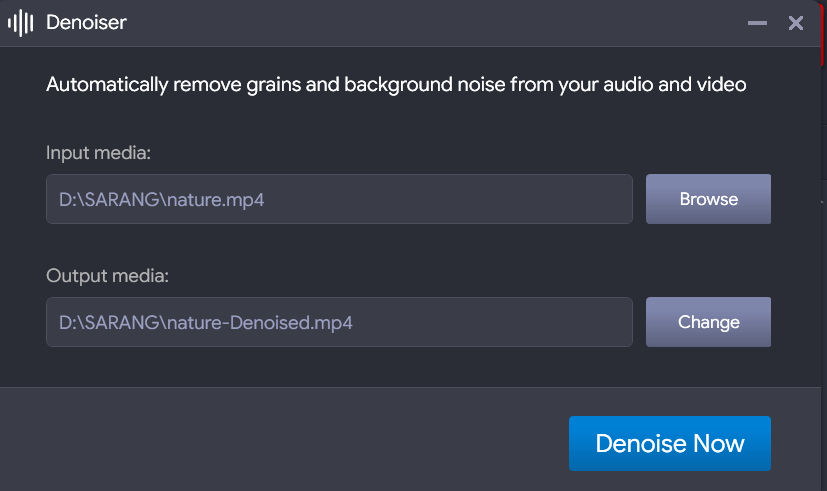827x491 pixels.
Task: Click "D:\SARANG" in the output media field
Action: tap(111, 322)
